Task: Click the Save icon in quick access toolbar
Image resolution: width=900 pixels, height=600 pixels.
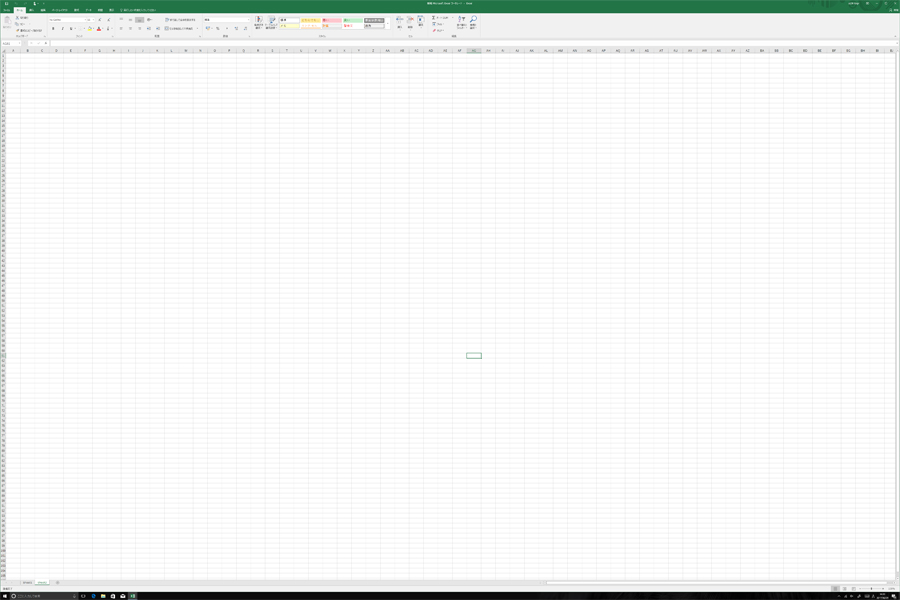Action: (6, 3)
